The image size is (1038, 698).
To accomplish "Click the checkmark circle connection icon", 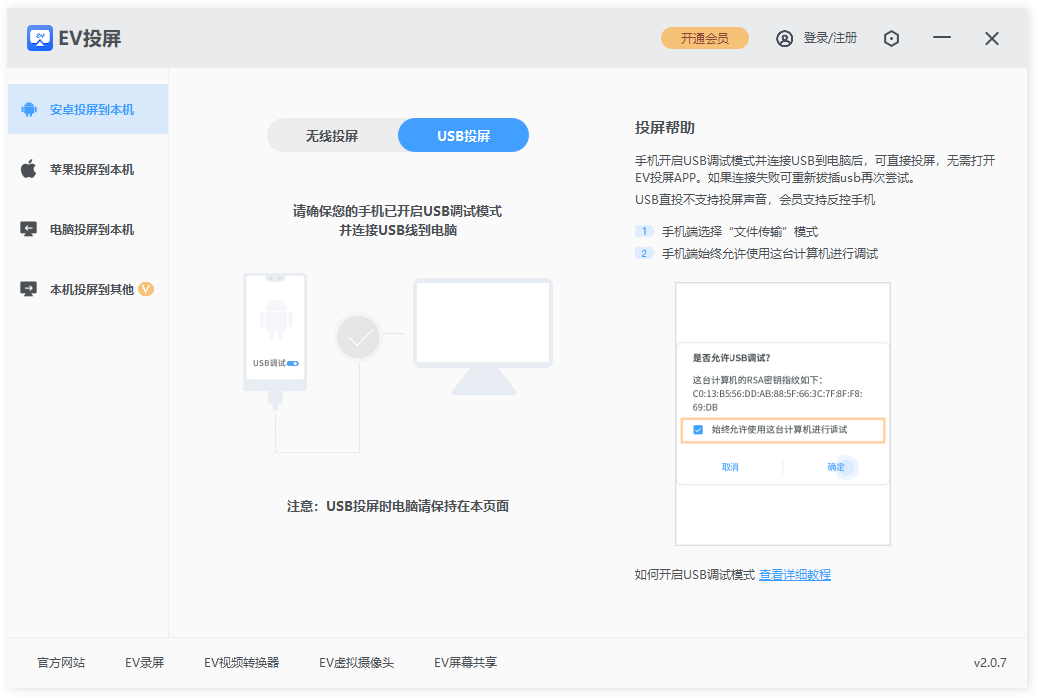I will click(x=358, y=337).
